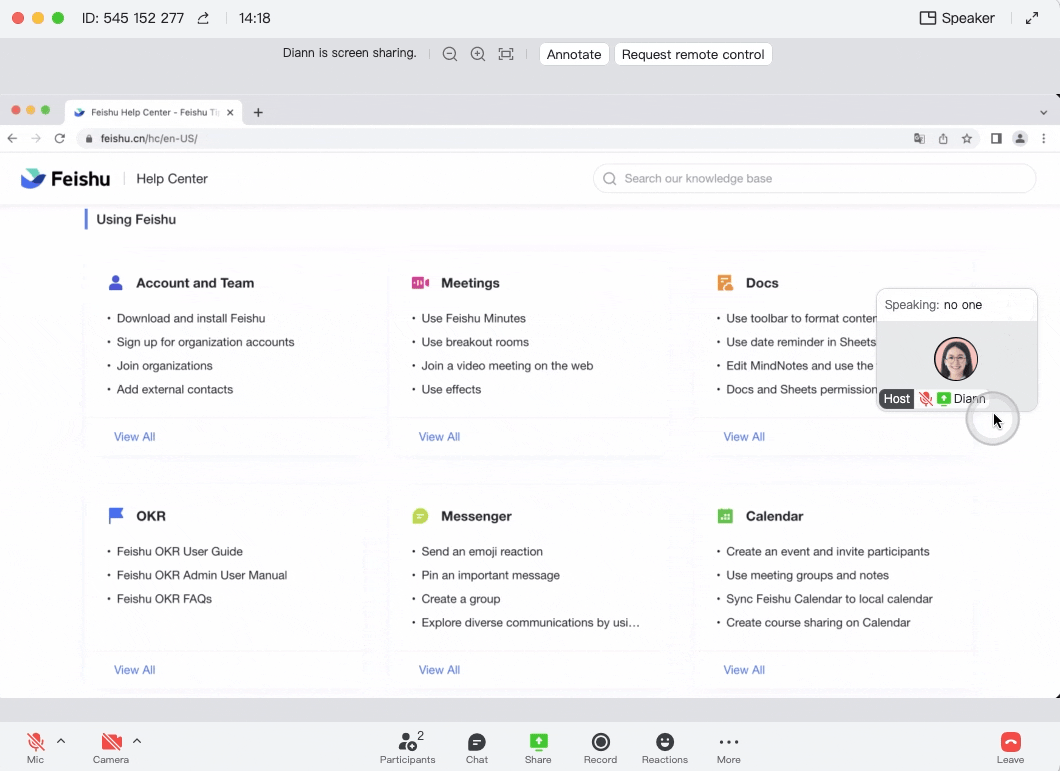Start recording the meeting
The image size is (1060, 771).
(600, 747)
